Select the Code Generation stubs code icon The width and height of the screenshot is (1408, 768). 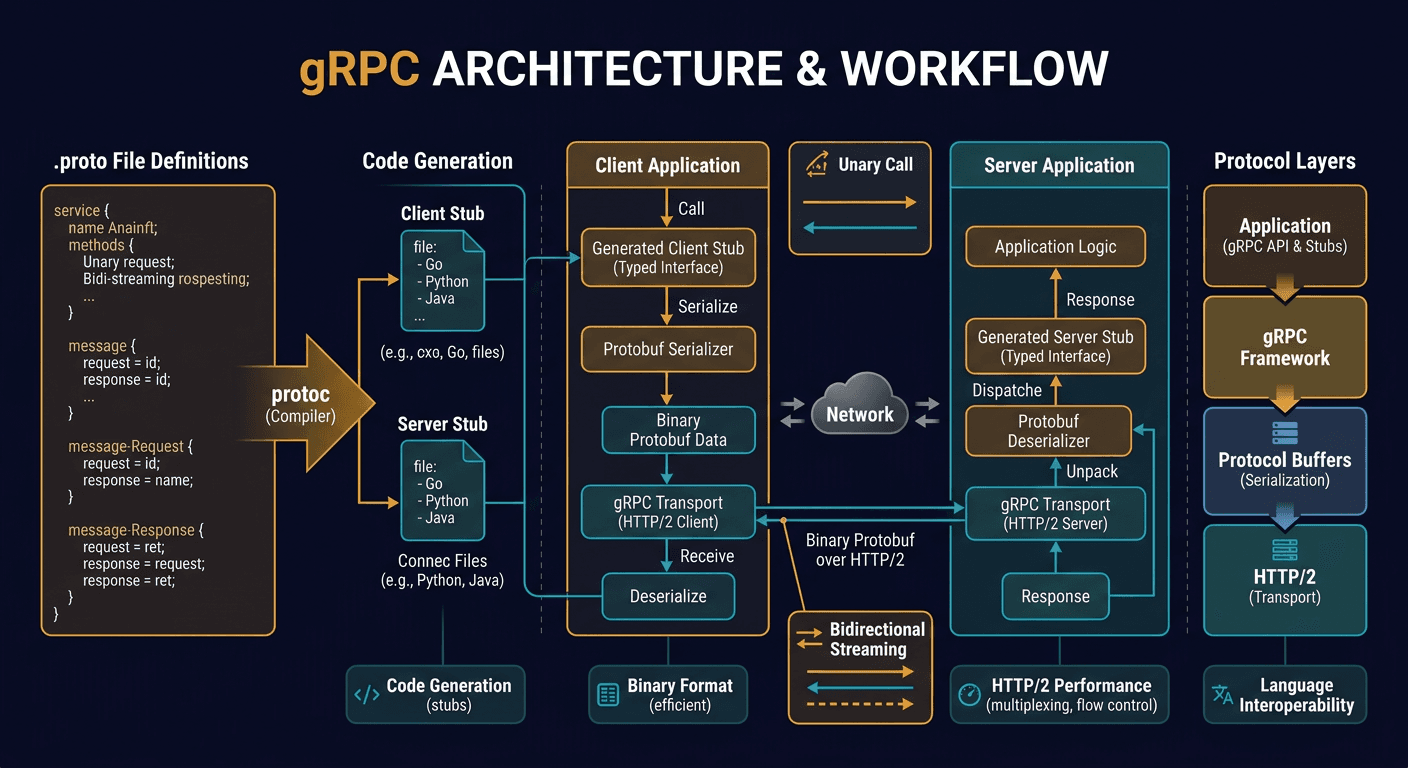pos(366,693)
